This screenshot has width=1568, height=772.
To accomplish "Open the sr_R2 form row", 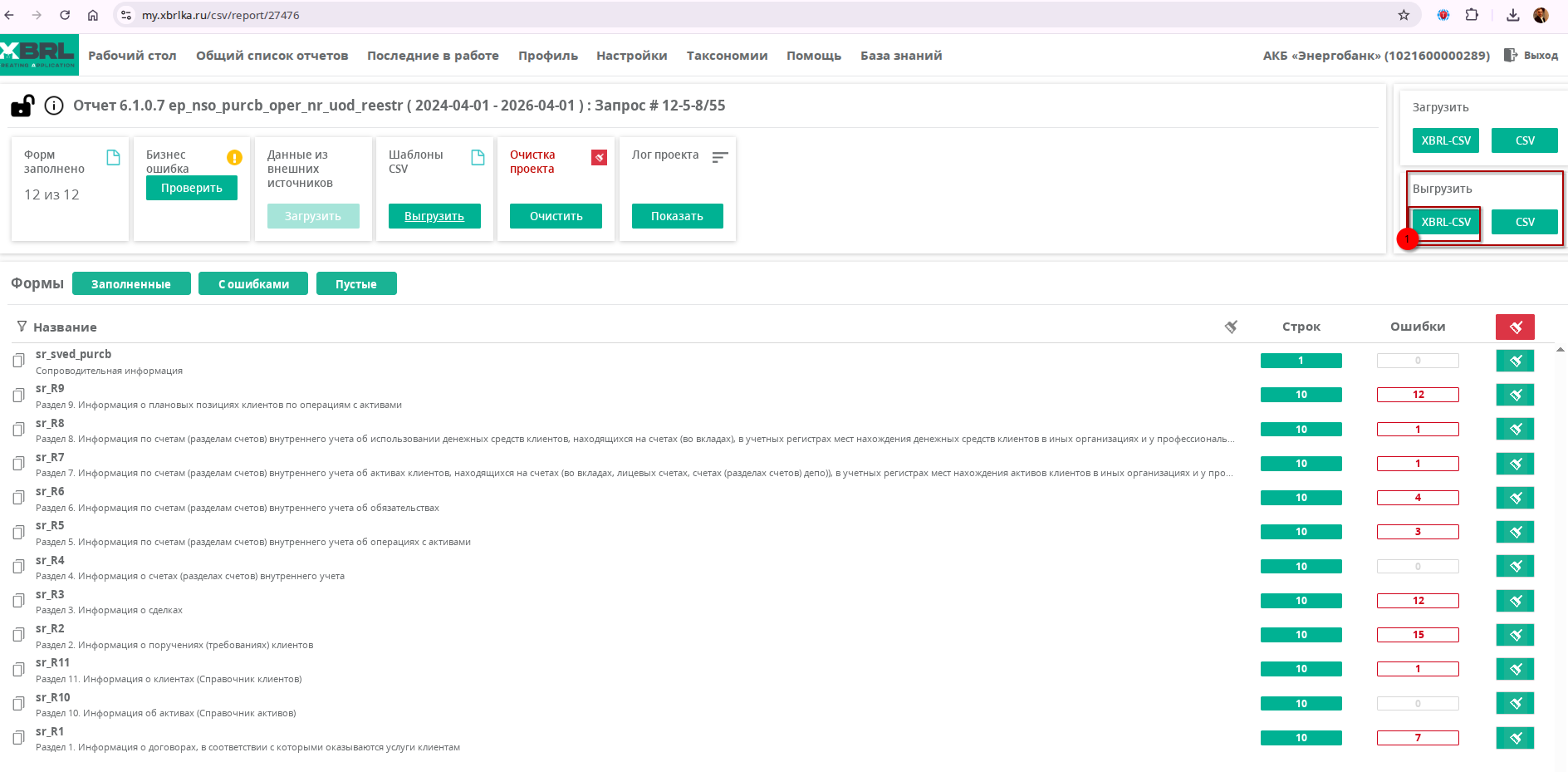I will click(50, 629).
